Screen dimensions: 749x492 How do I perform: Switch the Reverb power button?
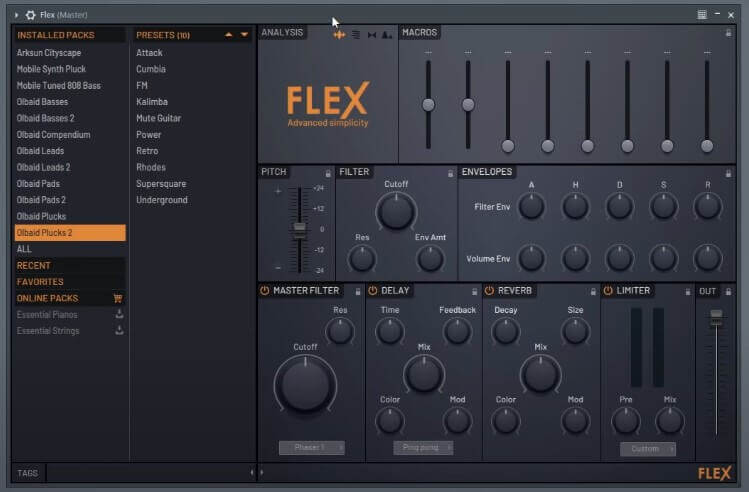click(x=489, y=290)
